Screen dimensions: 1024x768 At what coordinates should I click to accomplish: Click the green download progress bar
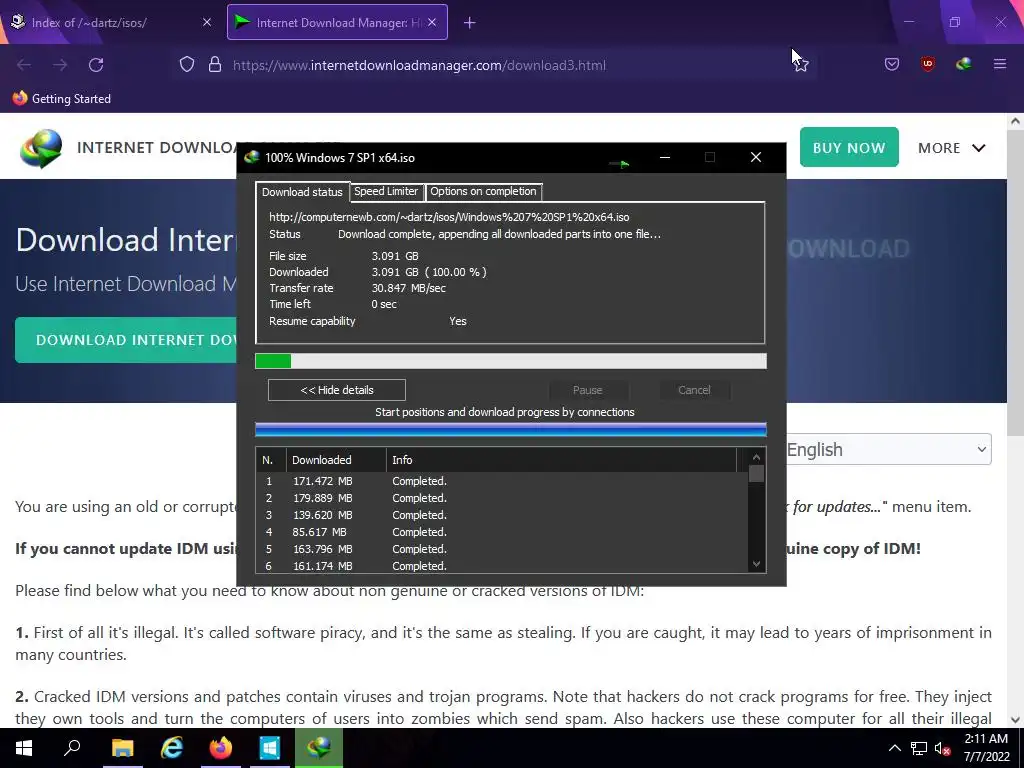[x=511, y=361]
